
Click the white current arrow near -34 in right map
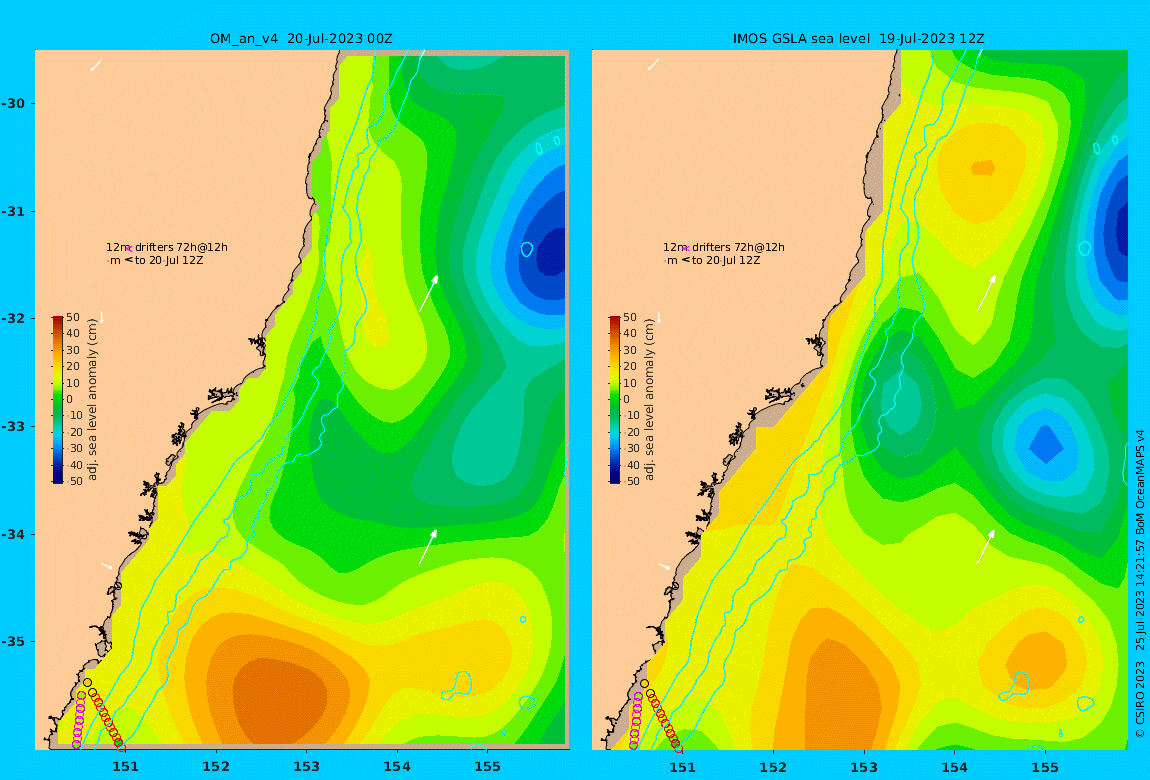coord(986,546)
